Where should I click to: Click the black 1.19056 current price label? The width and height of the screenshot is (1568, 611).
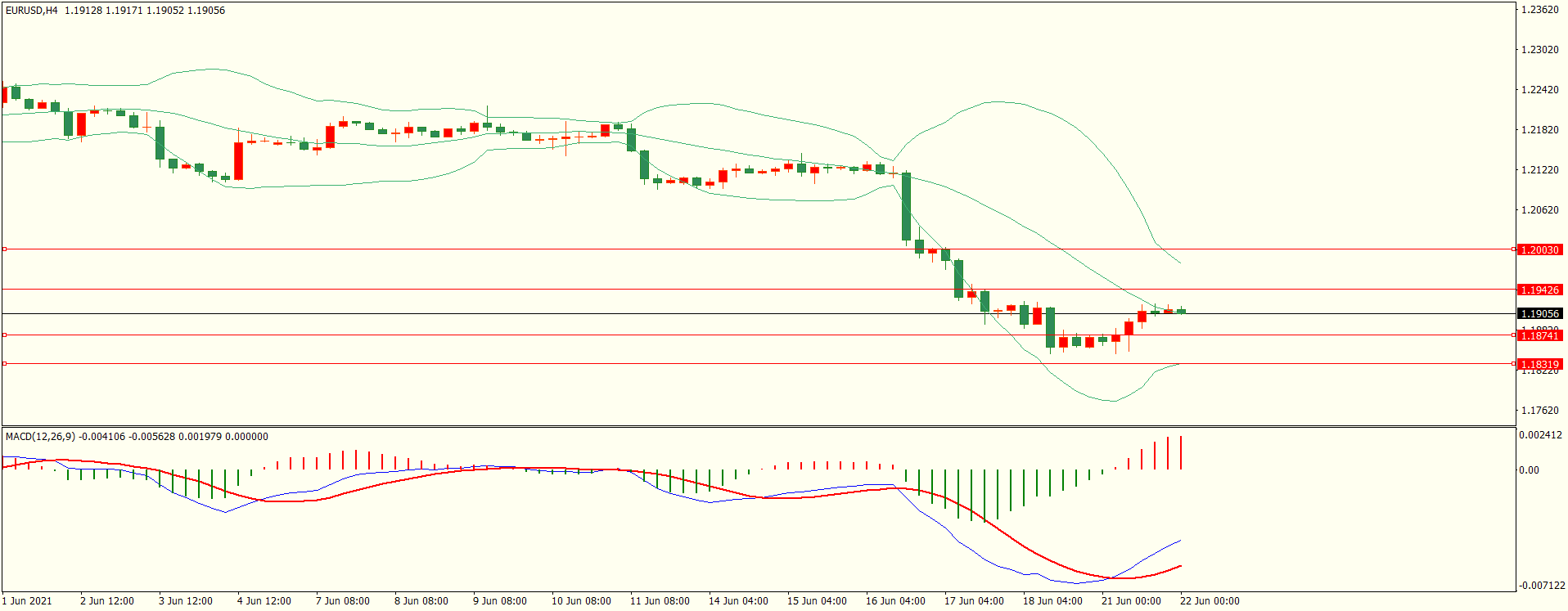(1539, 313)
